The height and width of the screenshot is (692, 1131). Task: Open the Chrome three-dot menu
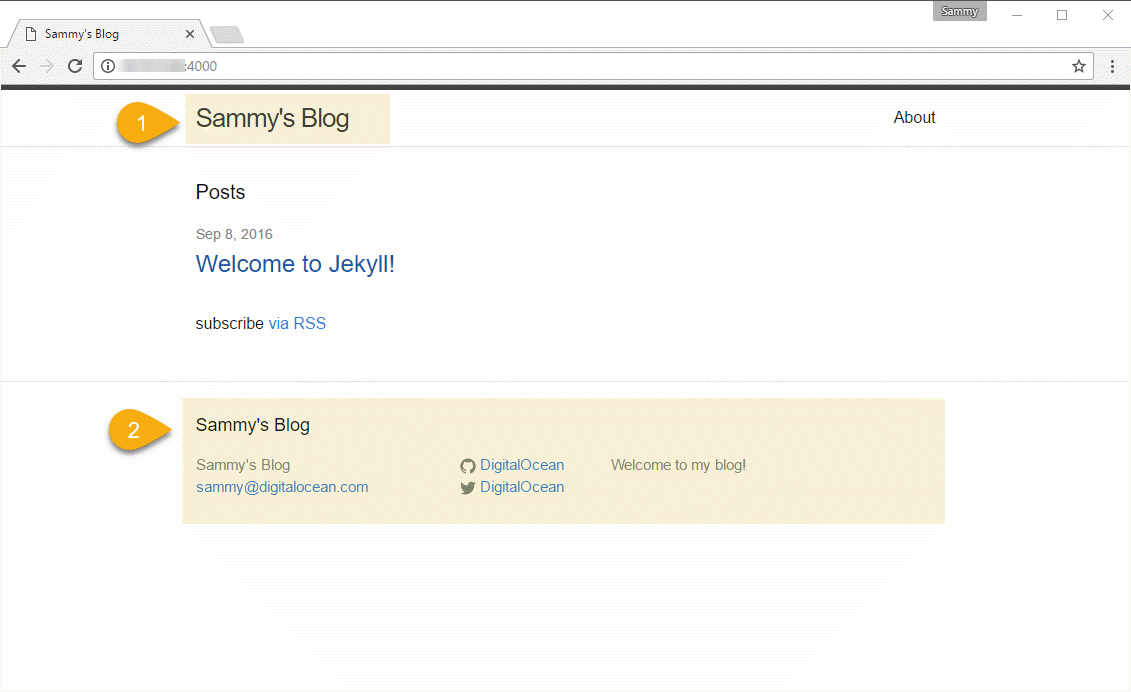click(1112, 66)
